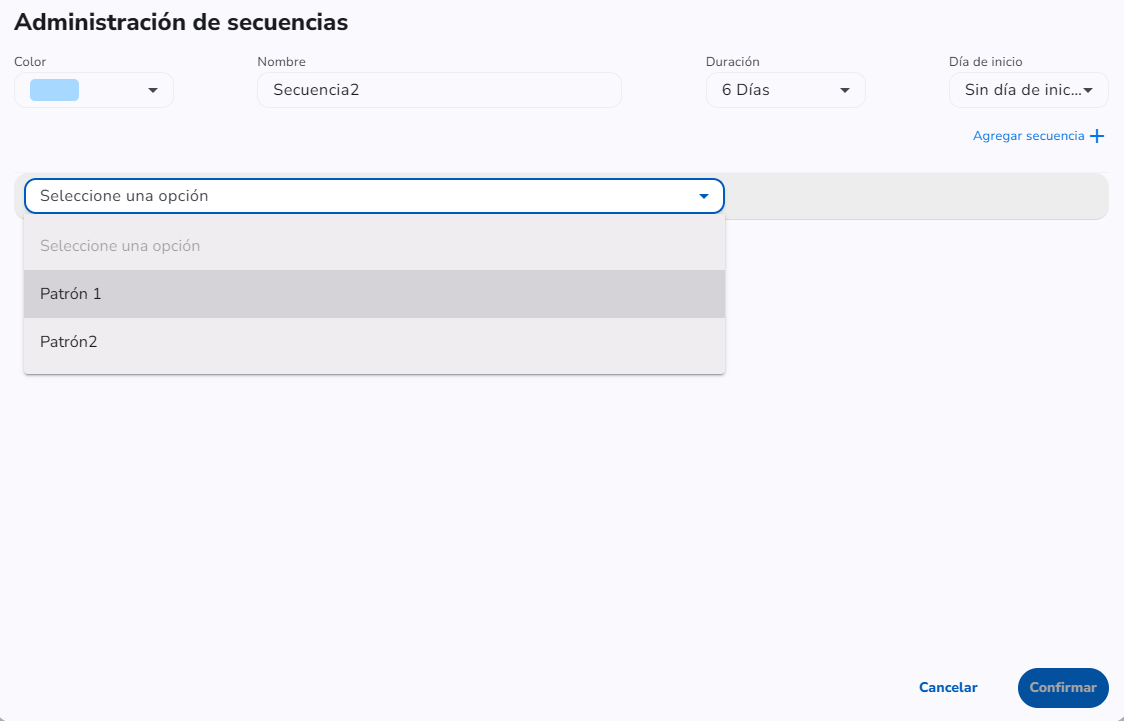Click the Duración field label
The width and height of the screenshot is (1124, 721).
(733, 62)
